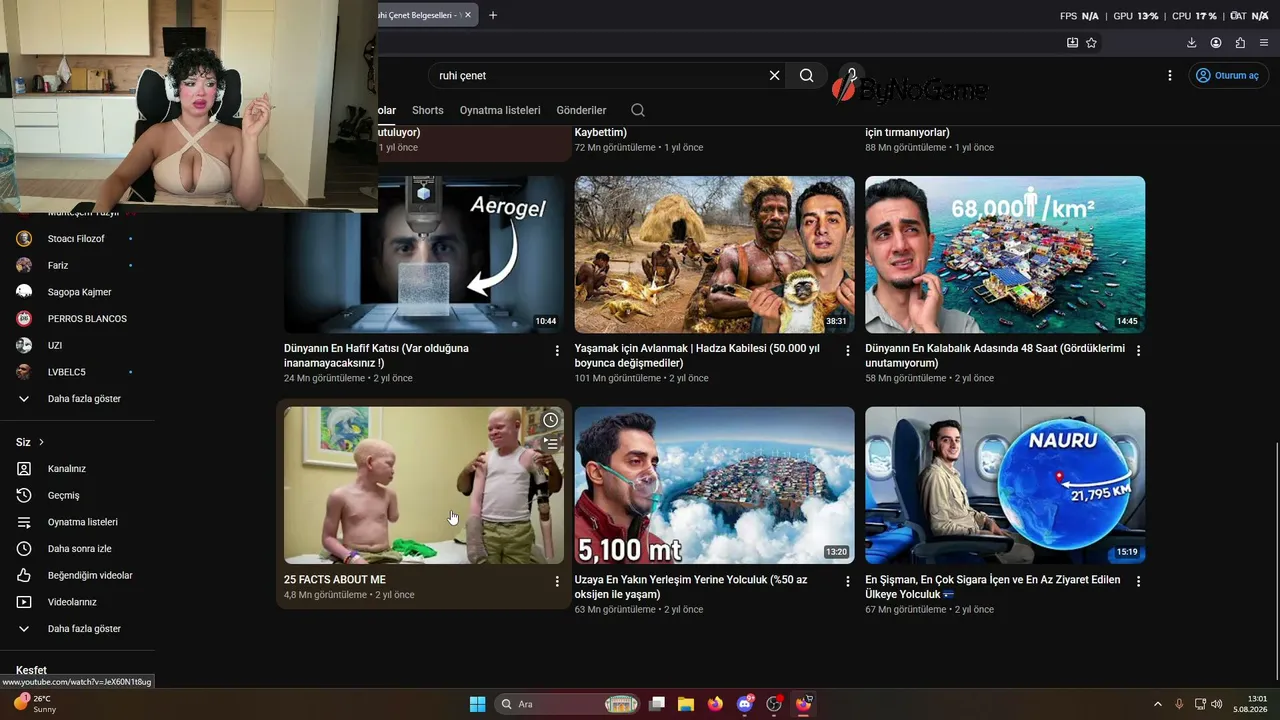Viewport: 1280px width, 720px height.
Task: Open the Siz section chevron
Action: [41, 442]
